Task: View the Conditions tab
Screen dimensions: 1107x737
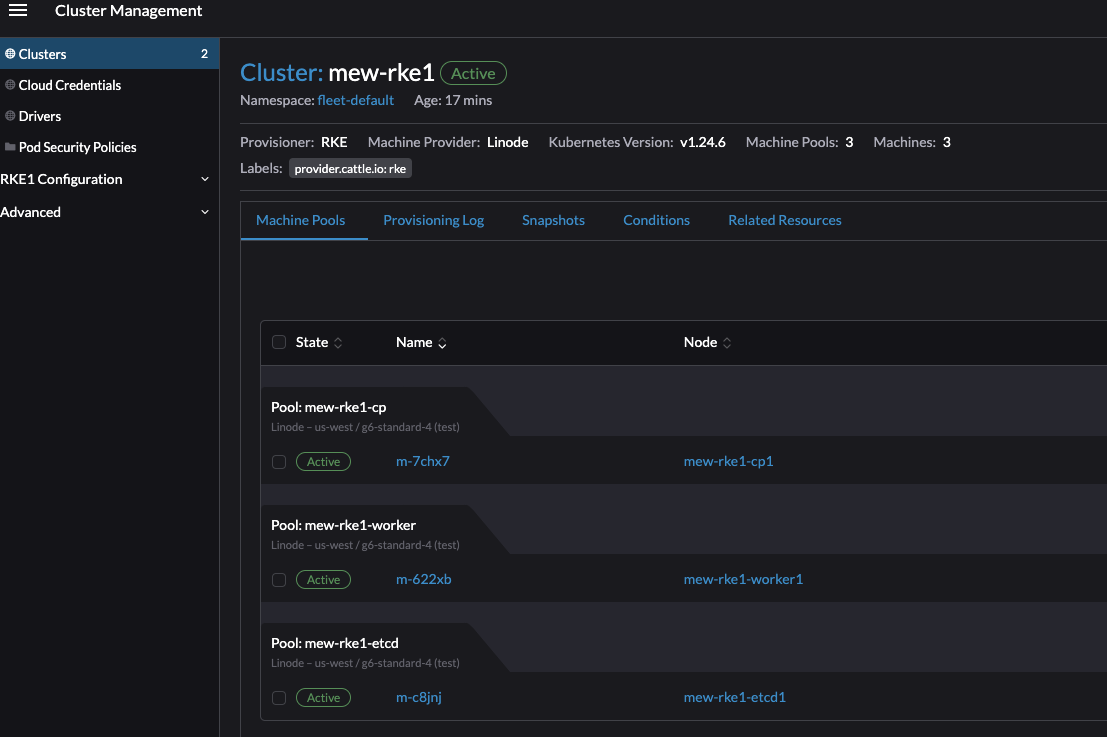Action: (656, 220)
